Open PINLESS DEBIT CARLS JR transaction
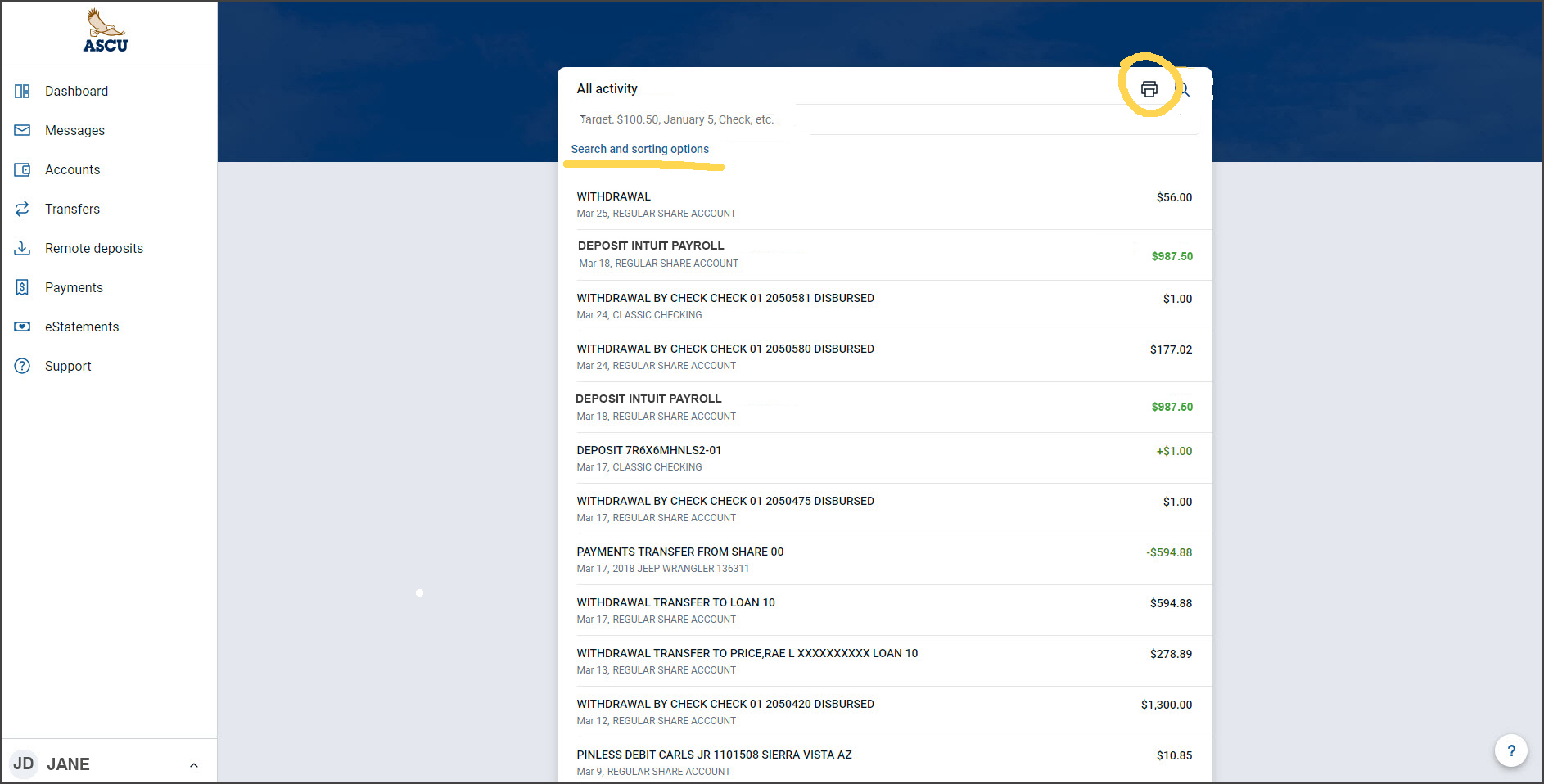Screen dimensions: 1544x784 (x=884, y=762)
